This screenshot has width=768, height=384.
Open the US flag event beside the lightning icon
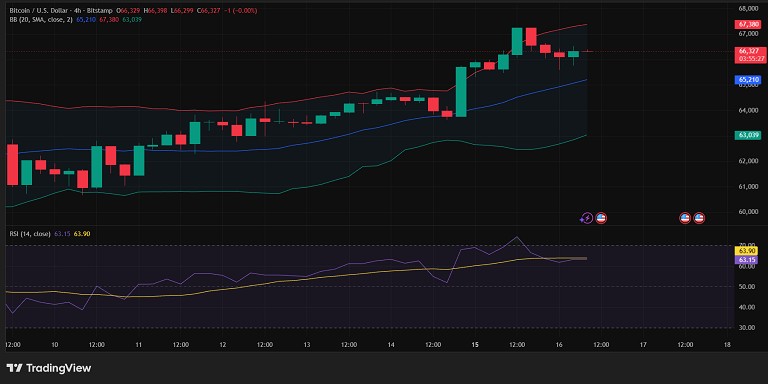point(600,218)
